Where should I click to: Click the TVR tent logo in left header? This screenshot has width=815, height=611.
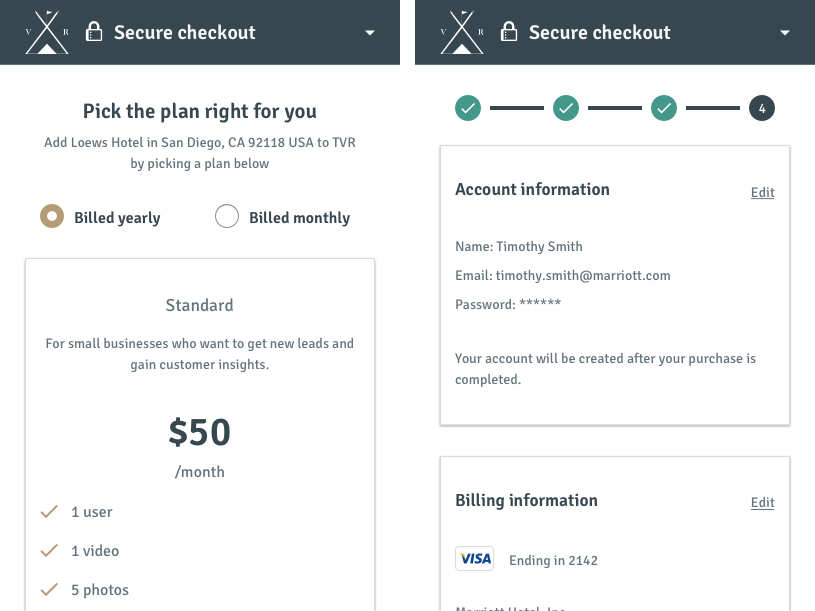click(47, 32)
